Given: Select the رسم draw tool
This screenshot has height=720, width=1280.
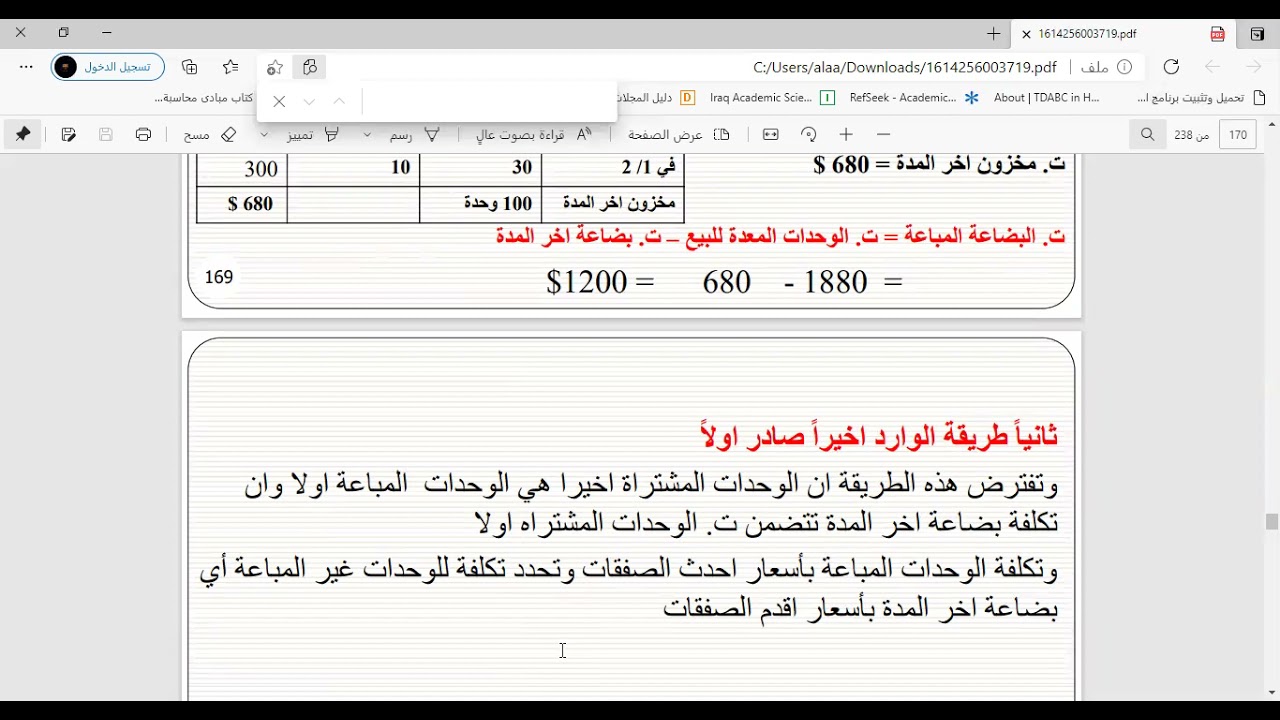Looking at the screenshot, I should 415,134.
